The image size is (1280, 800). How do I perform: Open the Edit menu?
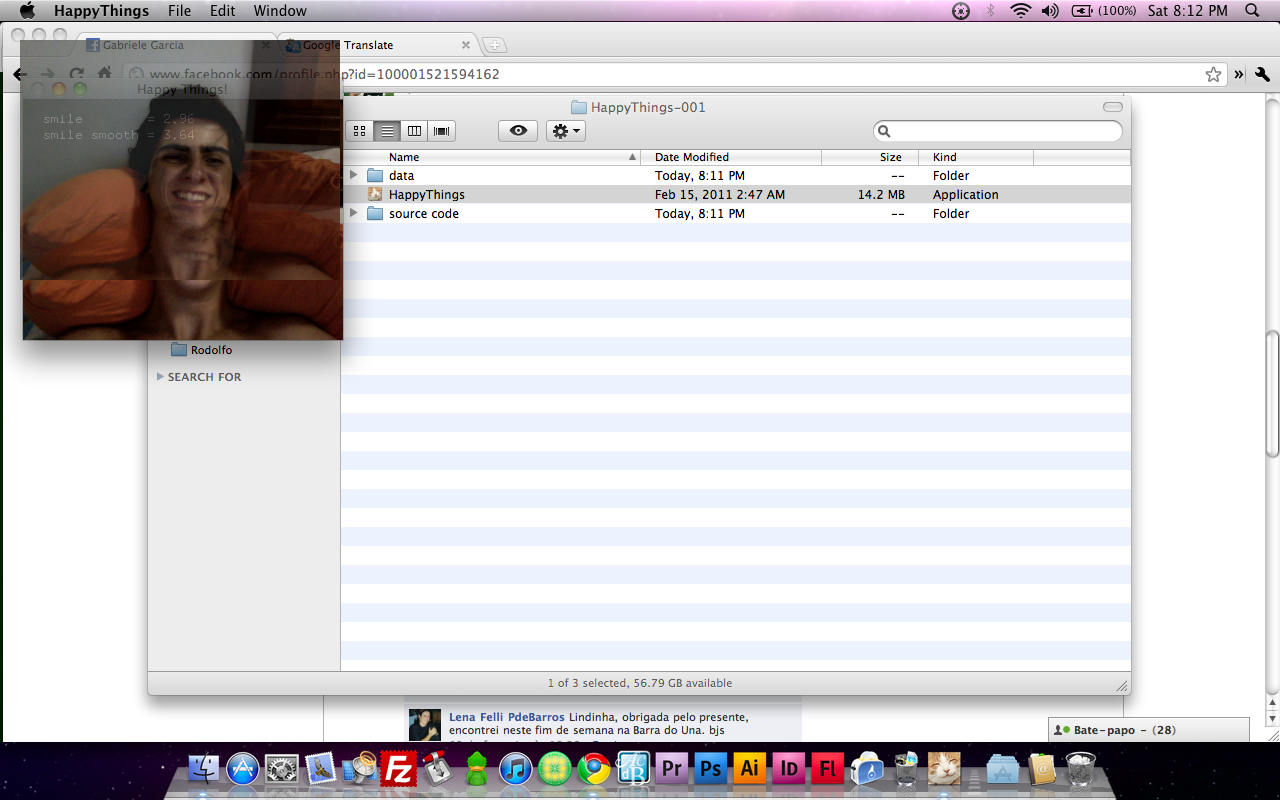pyautogui.click(x=222, y=11)
